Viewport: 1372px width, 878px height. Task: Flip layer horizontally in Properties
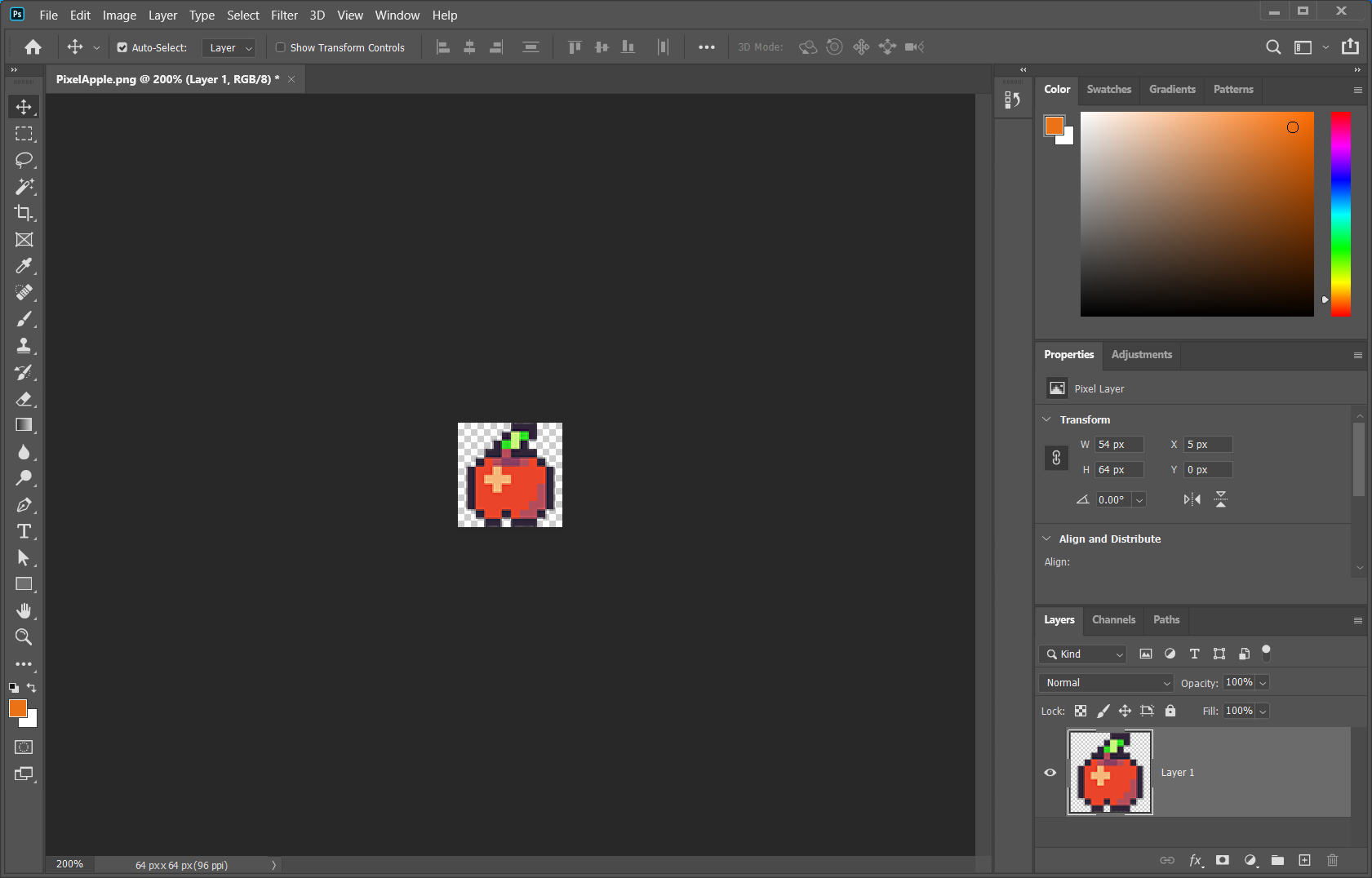point(1192,499)
